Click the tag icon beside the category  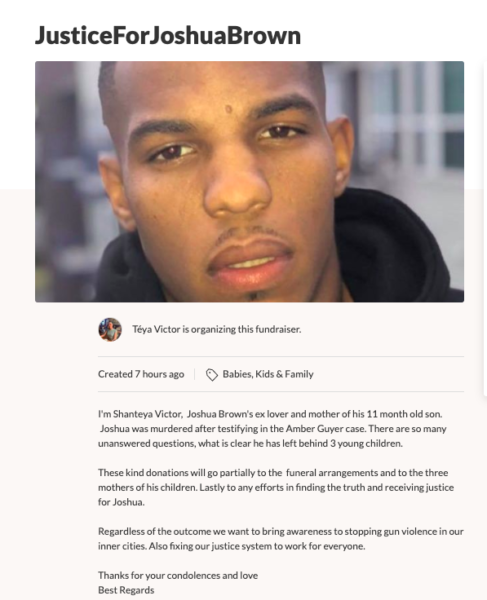[212, 375]
